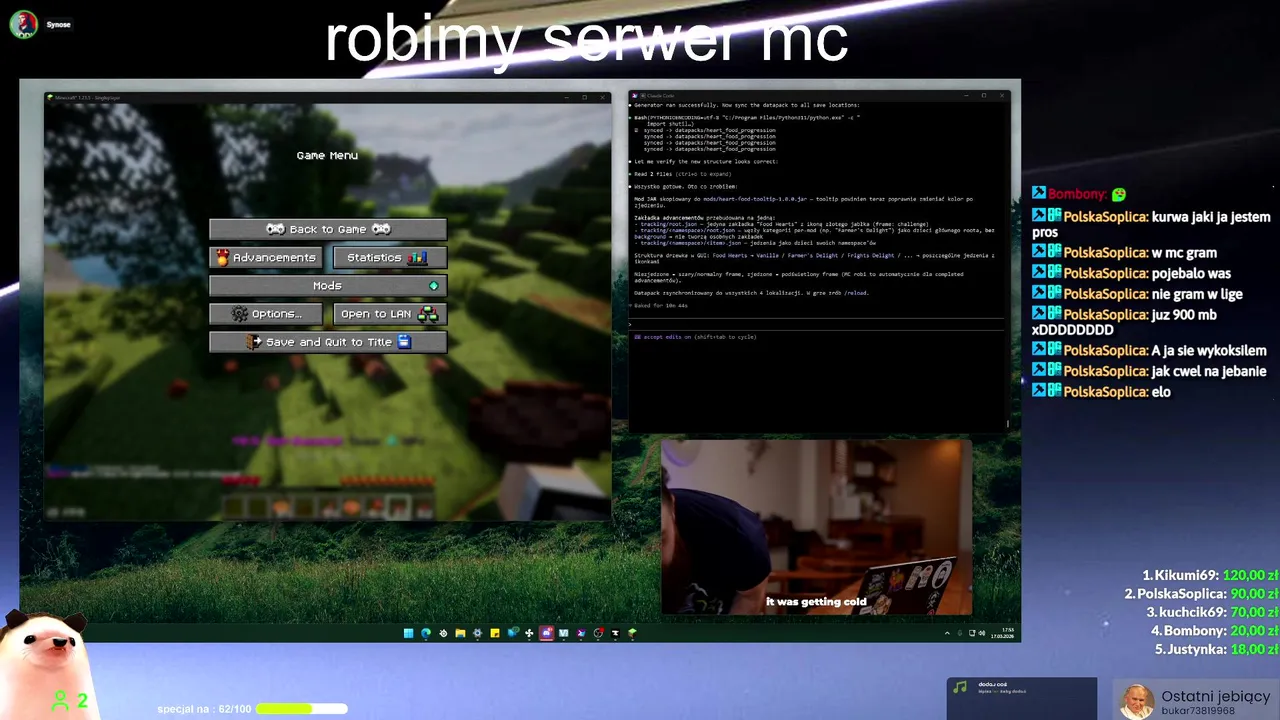Click the white fan-shaped taskbar icon
This screenshot has width=1280, height=720.
pyautogui.click(x=529, y=633)
